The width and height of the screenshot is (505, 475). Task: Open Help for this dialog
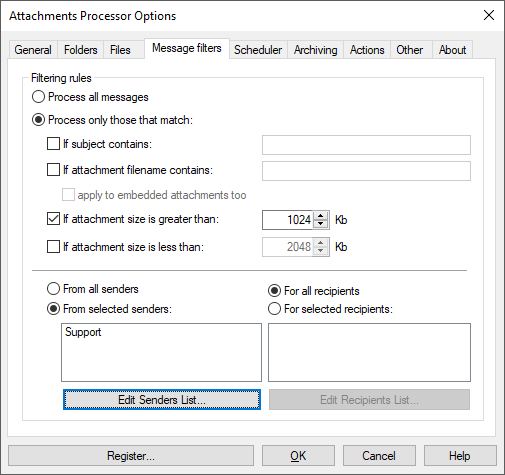[x=460, y=456]
